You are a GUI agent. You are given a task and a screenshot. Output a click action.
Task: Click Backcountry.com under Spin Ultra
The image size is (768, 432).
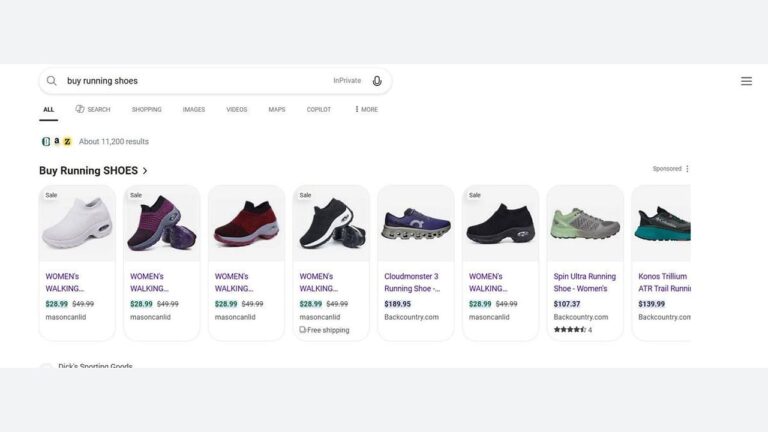coord(581,317)
